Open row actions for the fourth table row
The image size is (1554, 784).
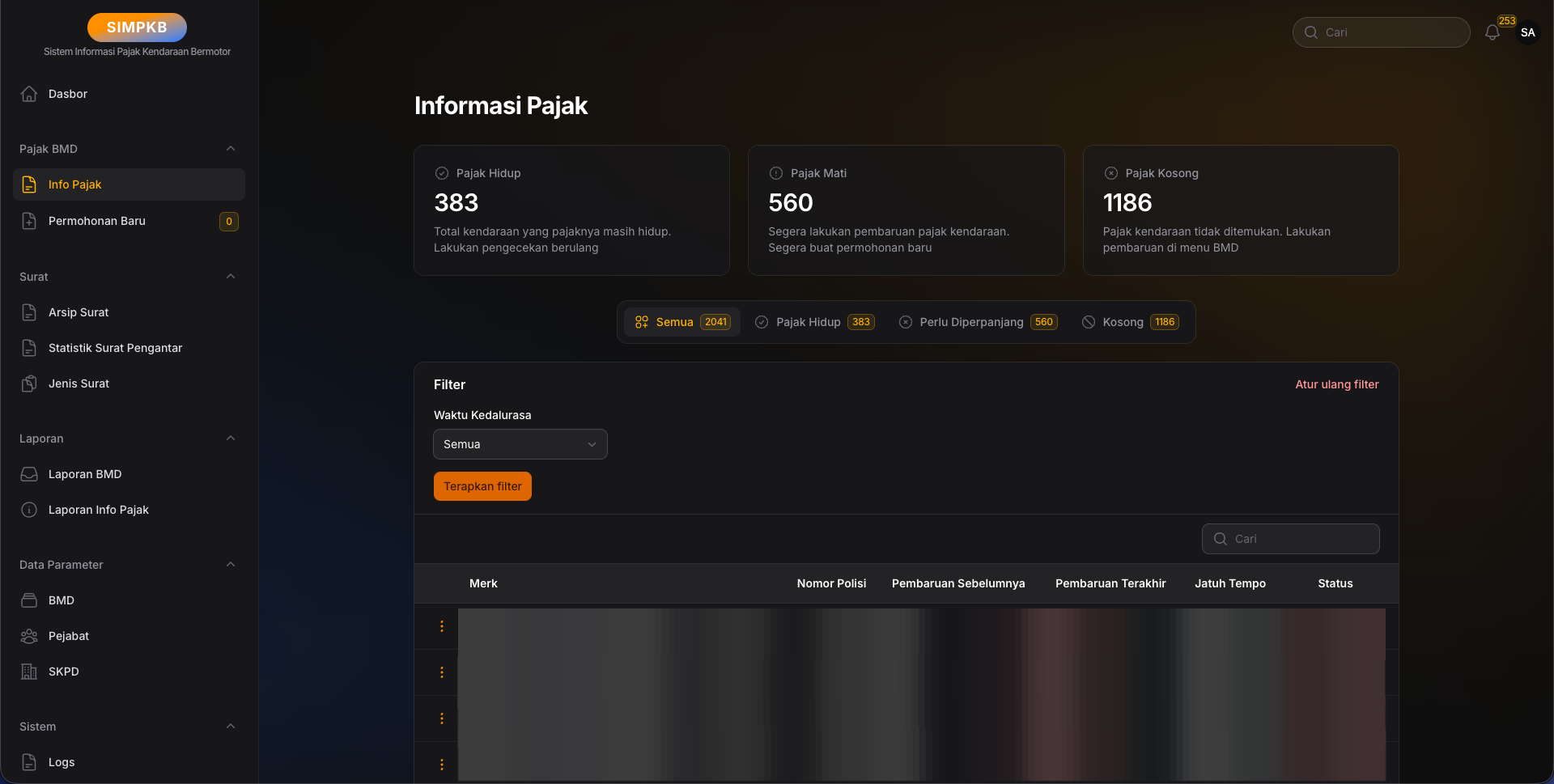442,765
